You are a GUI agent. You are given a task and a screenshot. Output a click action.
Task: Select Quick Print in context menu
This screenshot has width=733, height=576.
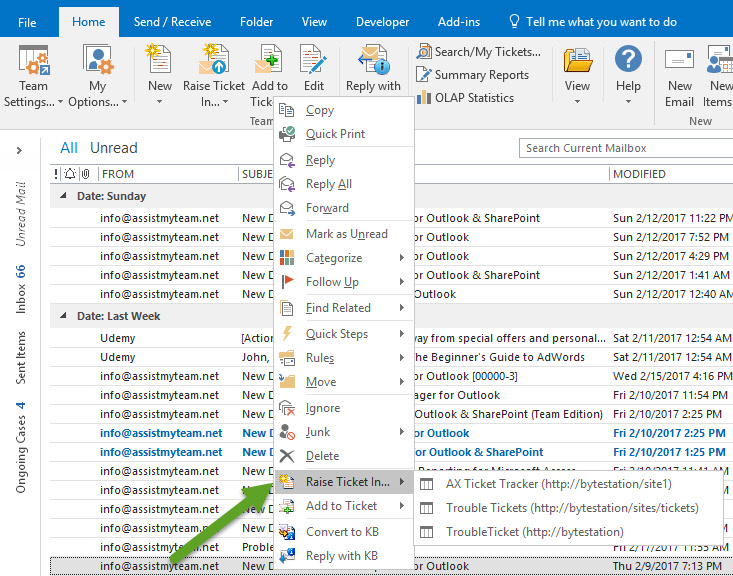(x=335, y=134)
